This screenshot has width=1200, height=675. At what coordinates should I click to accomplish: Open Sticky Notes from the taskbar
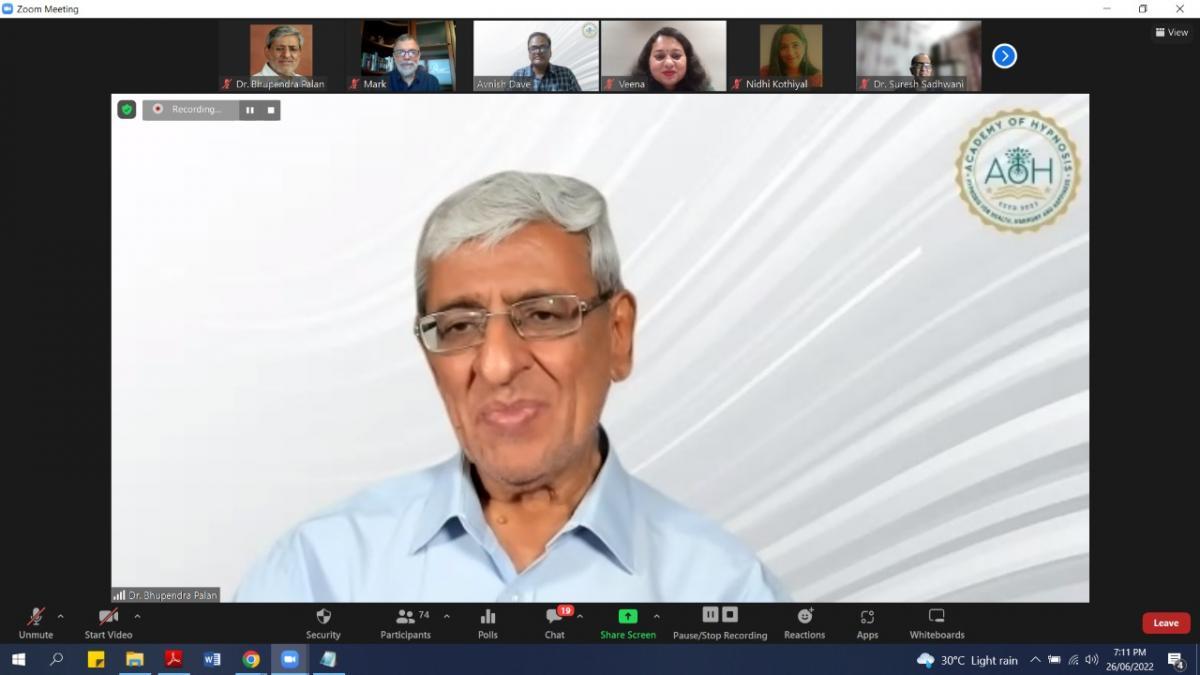[x=96, y=659]
